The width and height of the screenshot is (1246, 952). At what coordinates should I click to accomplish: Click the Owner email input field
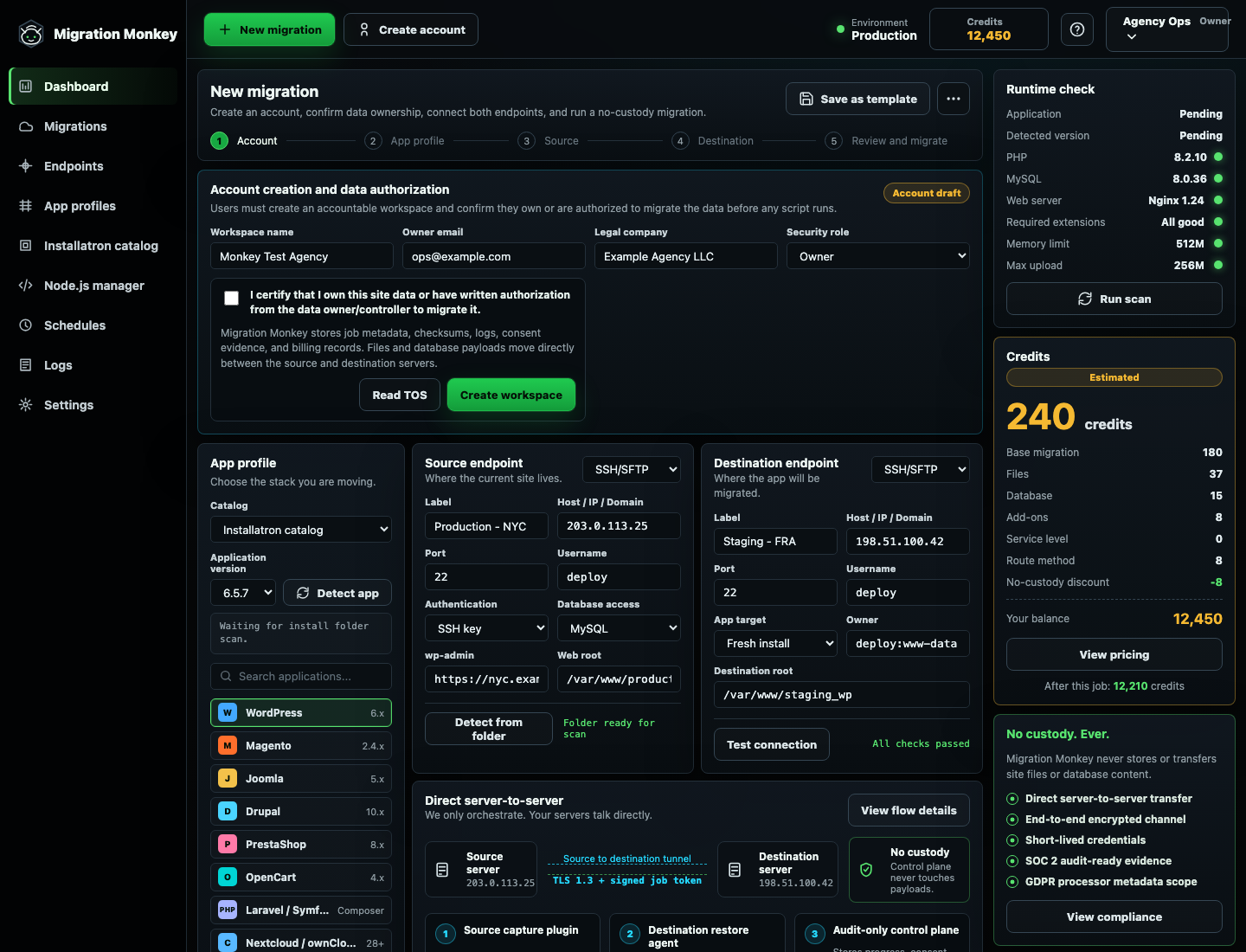click(x=494, y=256)
